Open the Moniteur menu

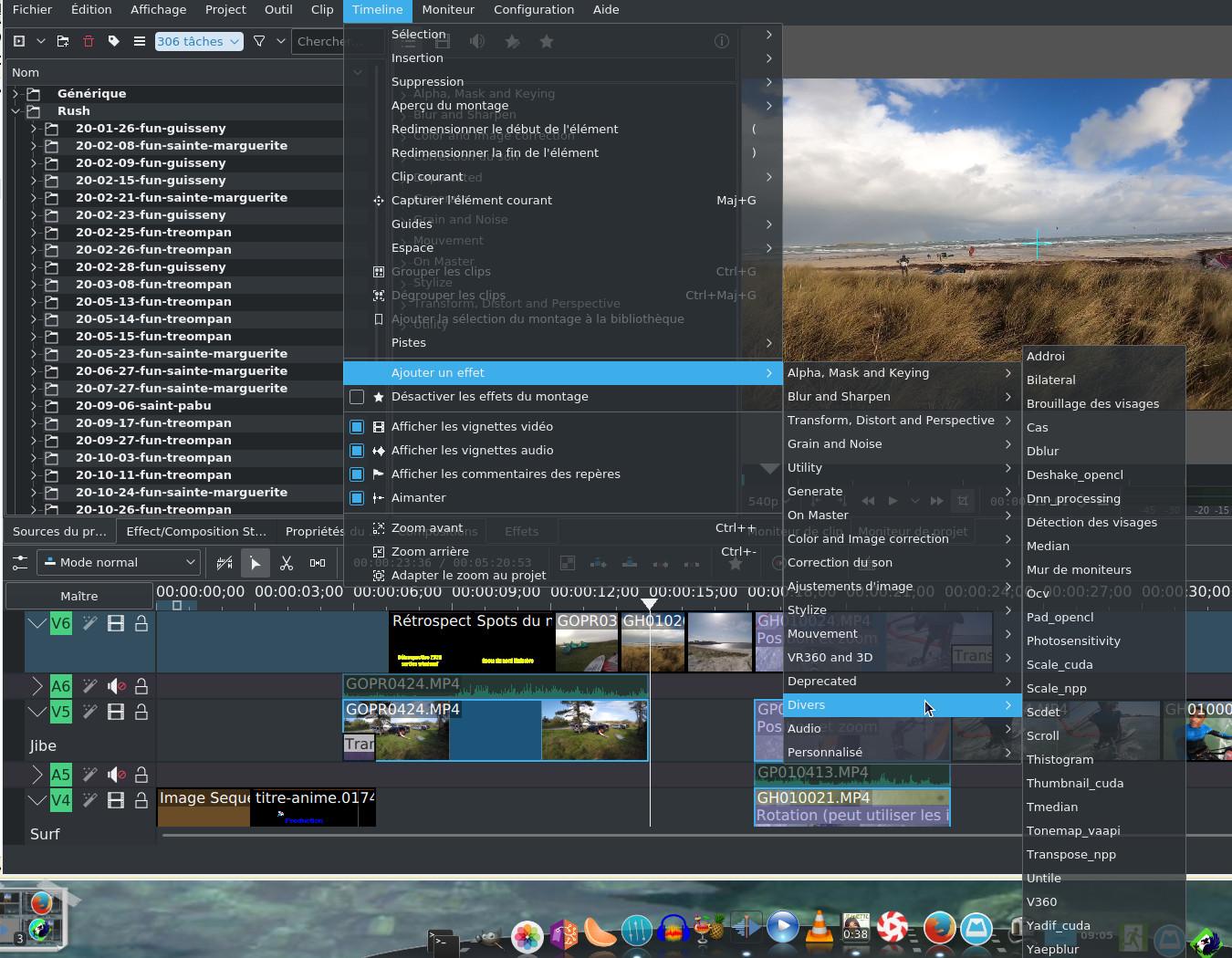(448, 10)
